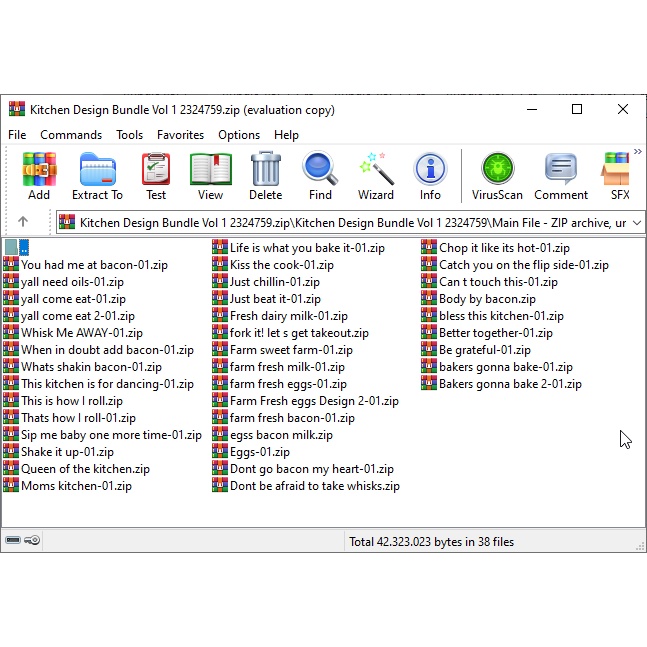Screen dimensions: 647x647
Task: Open the File menu
Action: [x=17, y=135]
